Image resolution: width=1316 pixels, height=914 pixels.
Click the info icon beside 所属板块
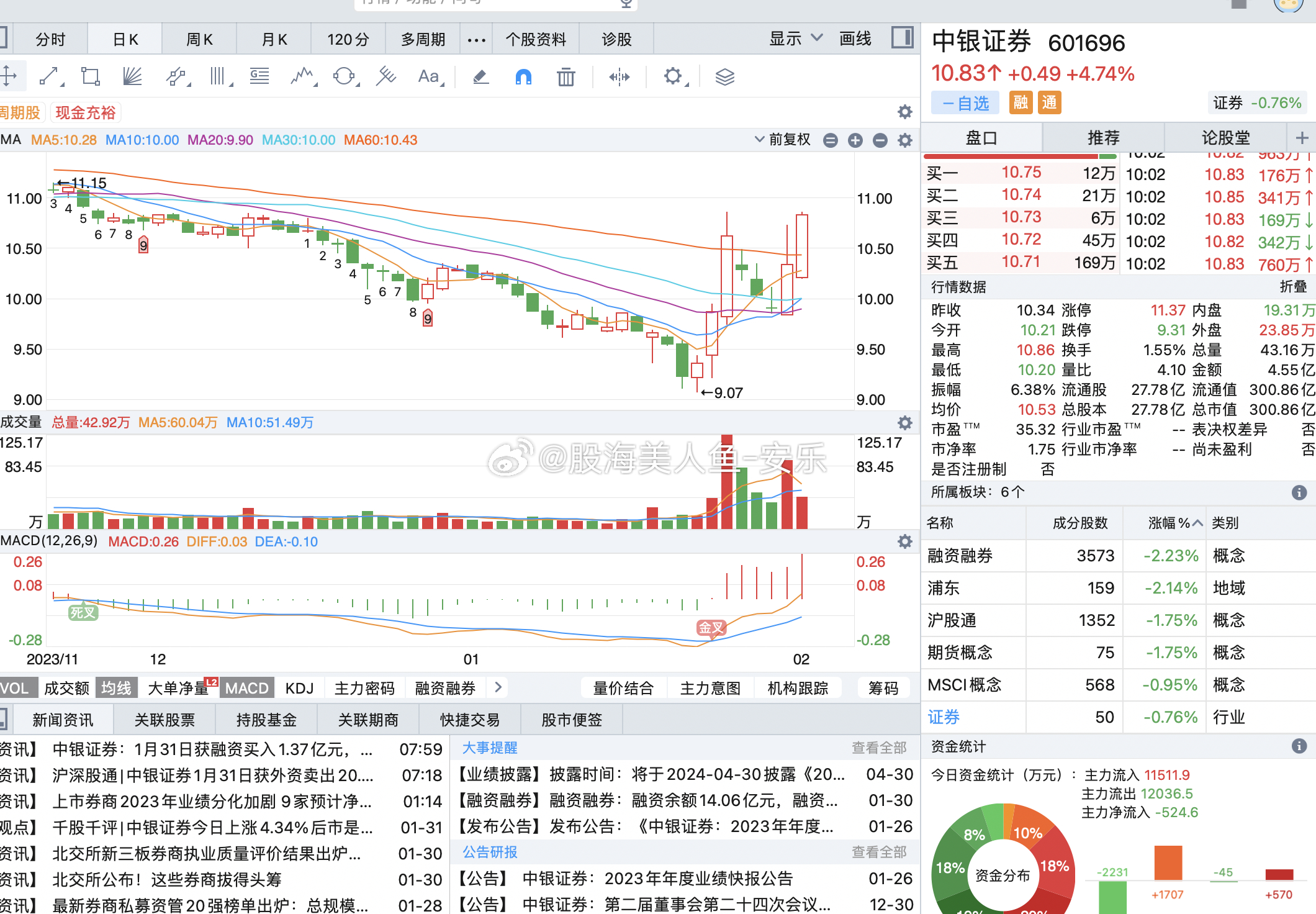[1299, 492]
